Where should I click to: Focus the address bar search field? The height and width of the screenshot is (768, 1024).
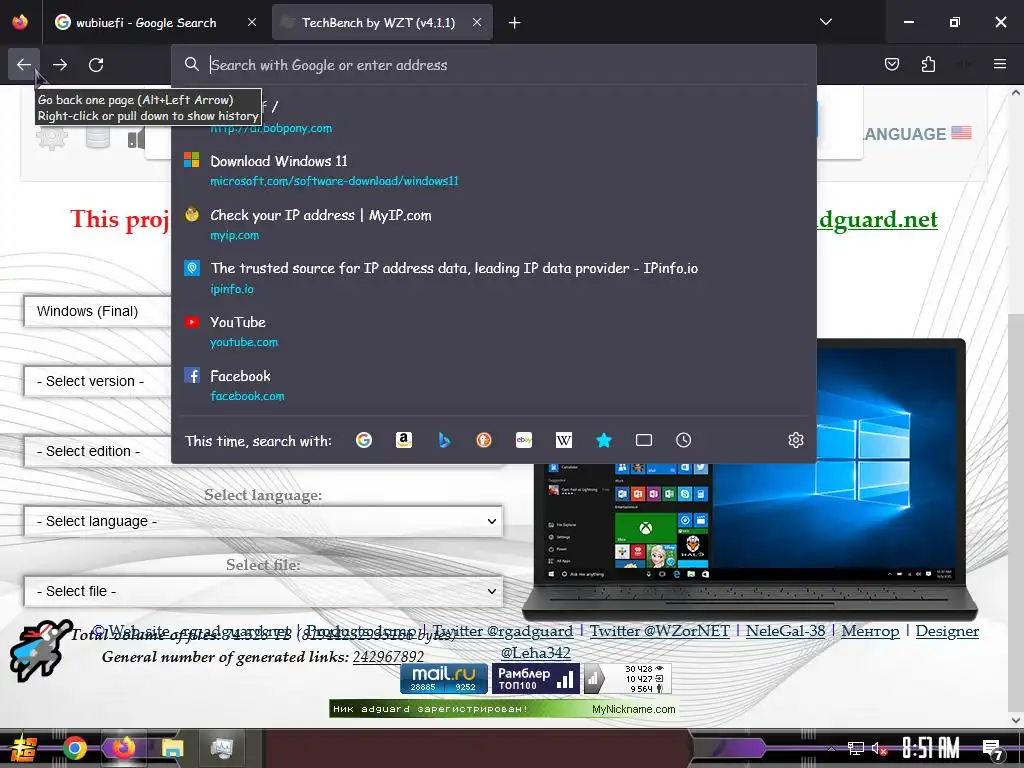pos(496,65)
